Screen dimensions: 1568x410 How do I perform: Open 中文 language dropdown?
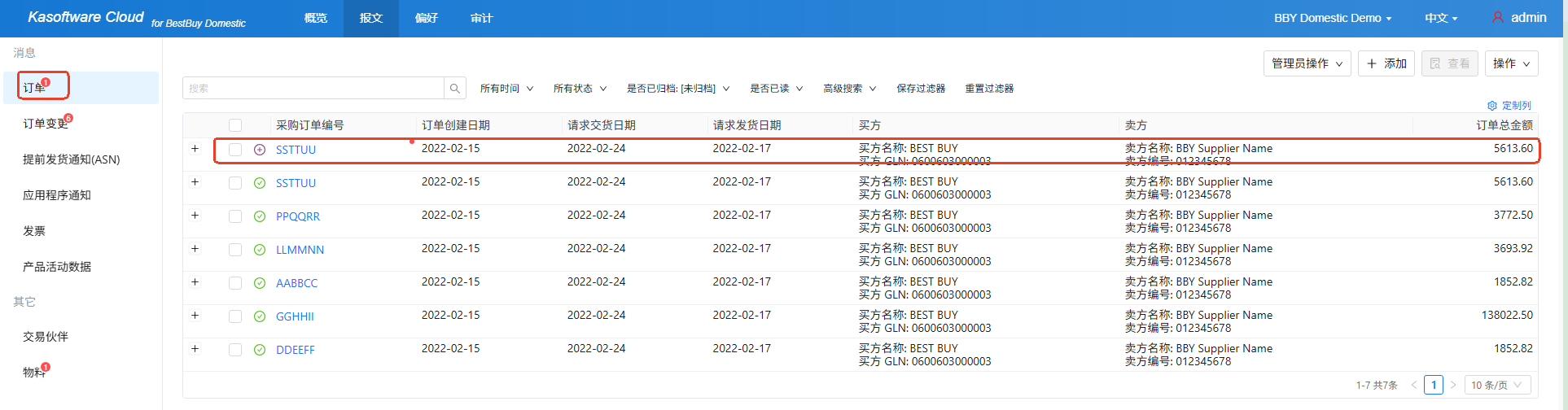1441,18
